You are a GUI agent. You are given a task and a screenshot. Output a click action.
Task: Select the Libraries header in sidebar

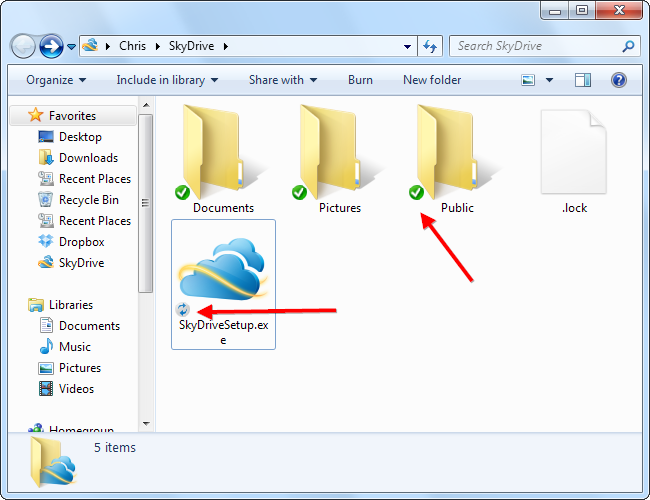71,305
